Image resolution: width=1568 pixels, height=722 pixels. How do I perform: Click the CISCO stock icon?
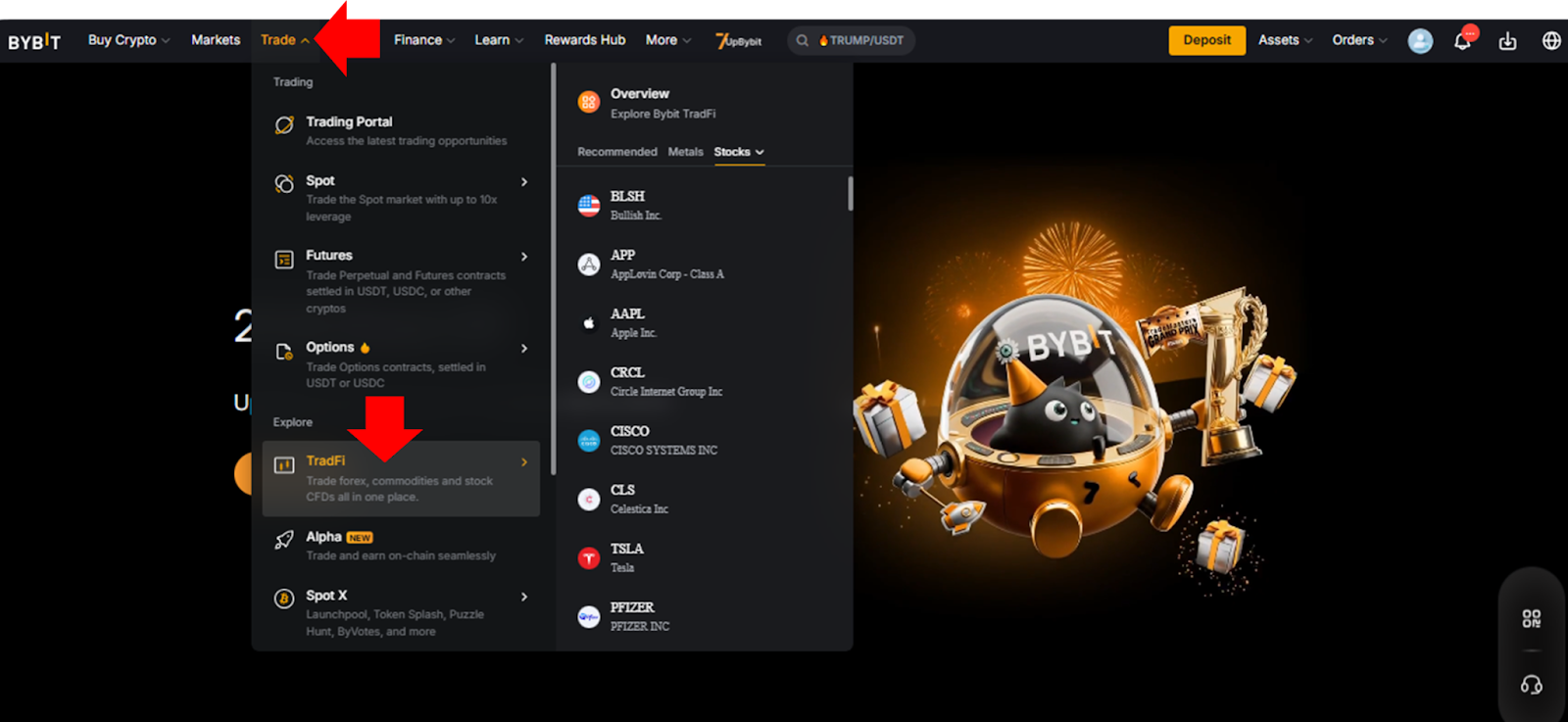click(588, 440)
